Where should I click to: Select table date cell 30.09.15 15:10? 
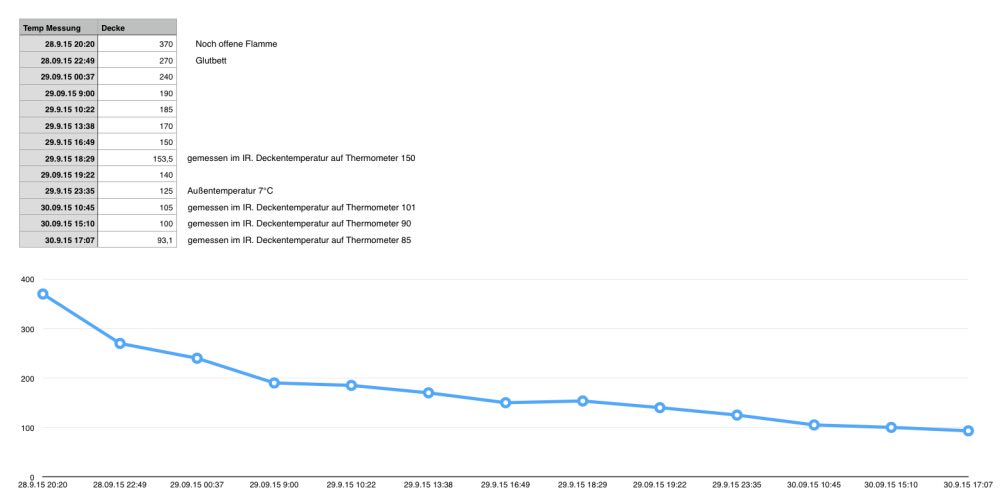[68, 223]
